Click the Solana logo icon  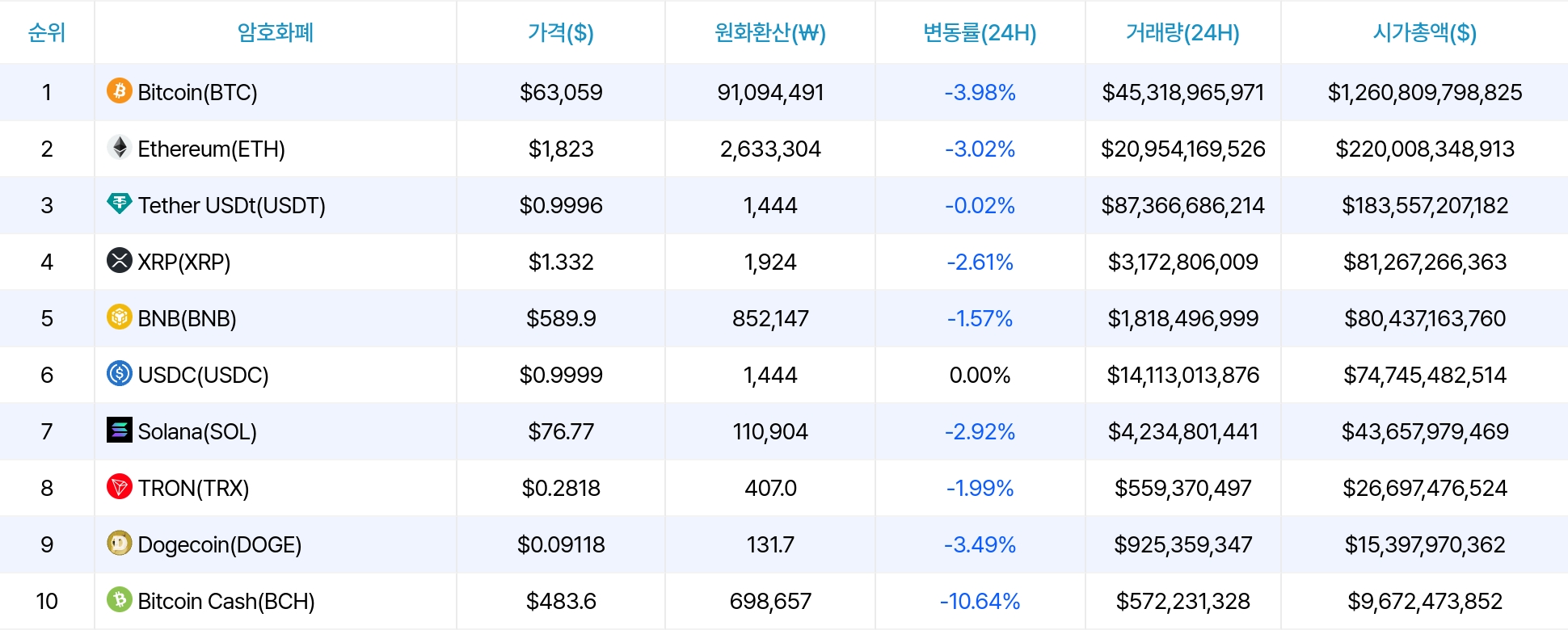pyautogui.click(x=120, y=430)
